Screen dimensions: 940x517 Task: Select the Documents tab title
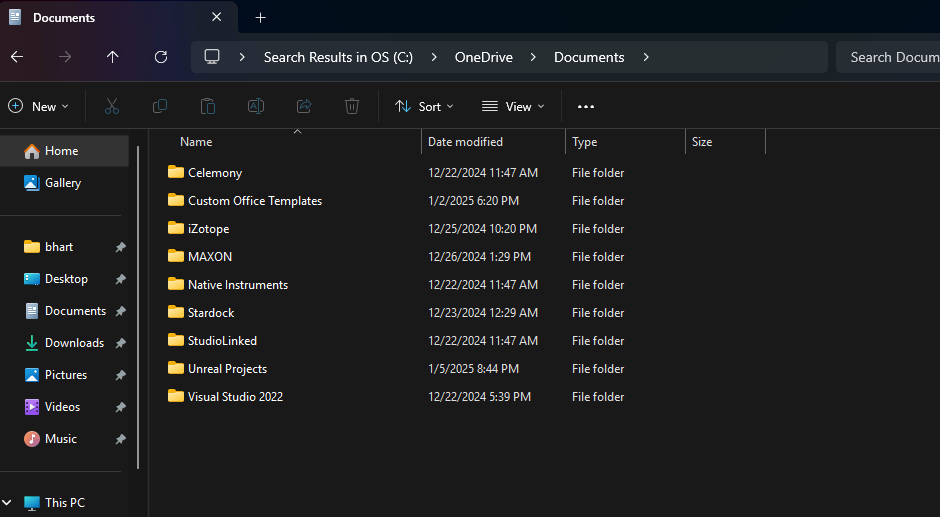(64, 17)
